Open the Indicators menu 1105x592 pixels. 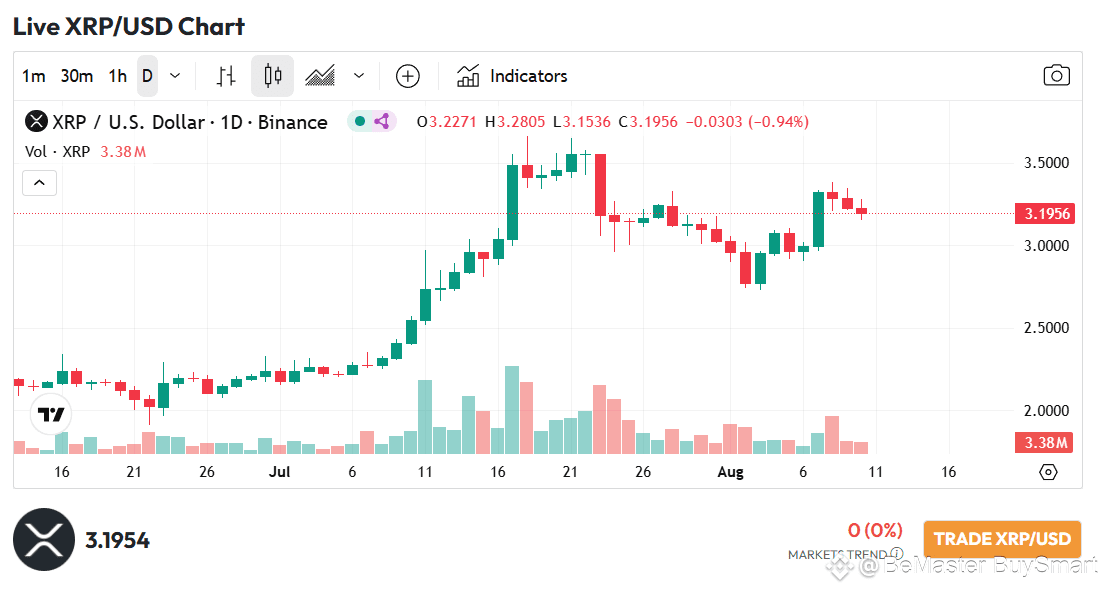click(x=512, y=76)
